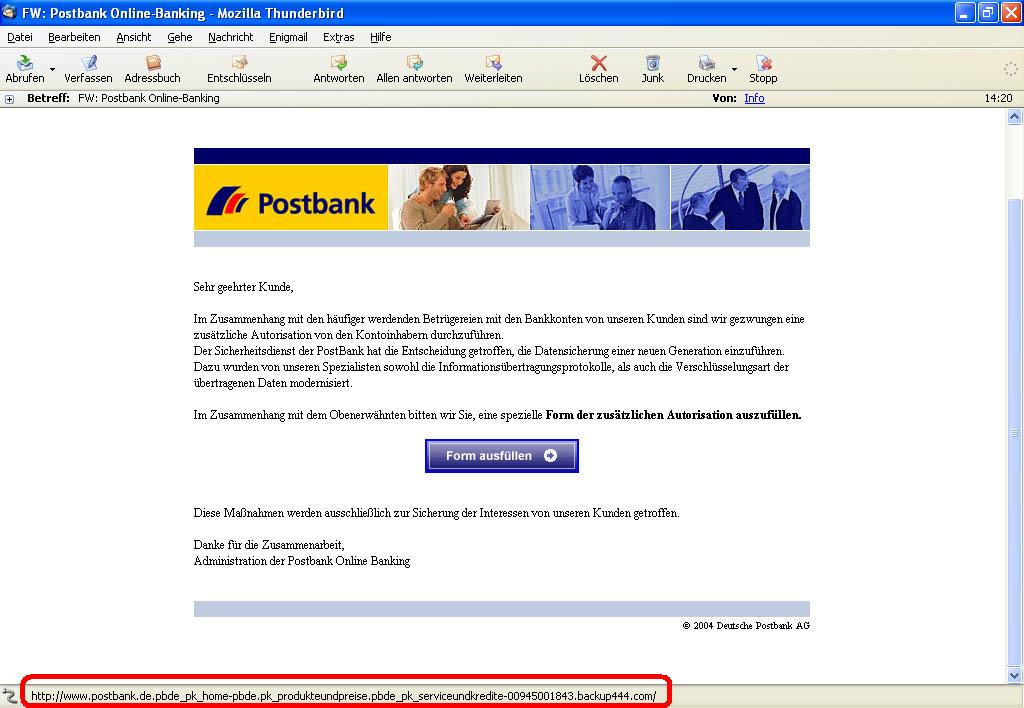Minimize the Thunderbird window
This screenshot has width=1024, height=708.
point(965,12)
